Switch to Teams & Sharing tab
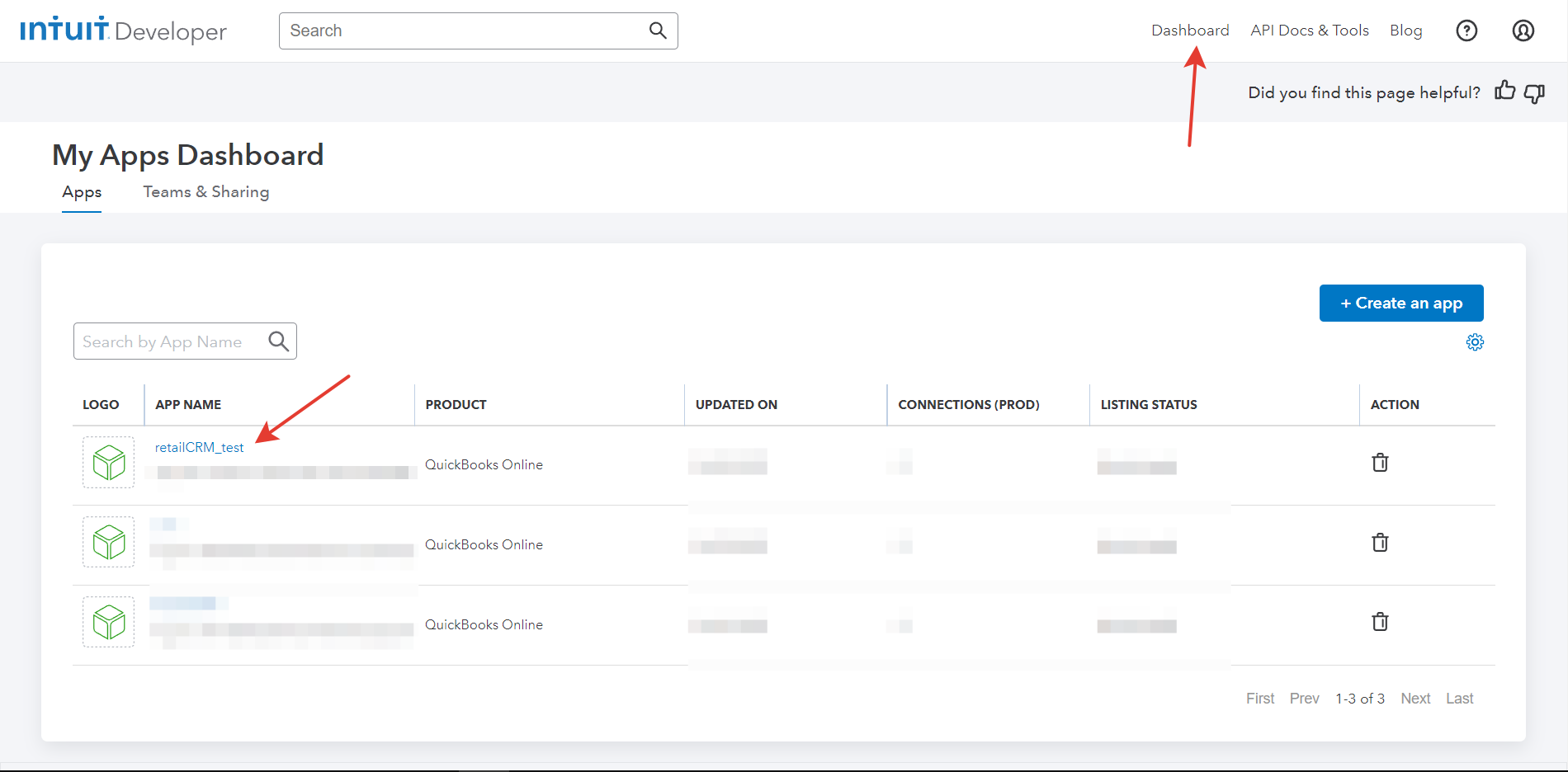1568x772 pixels. click(x=206, y=192)
